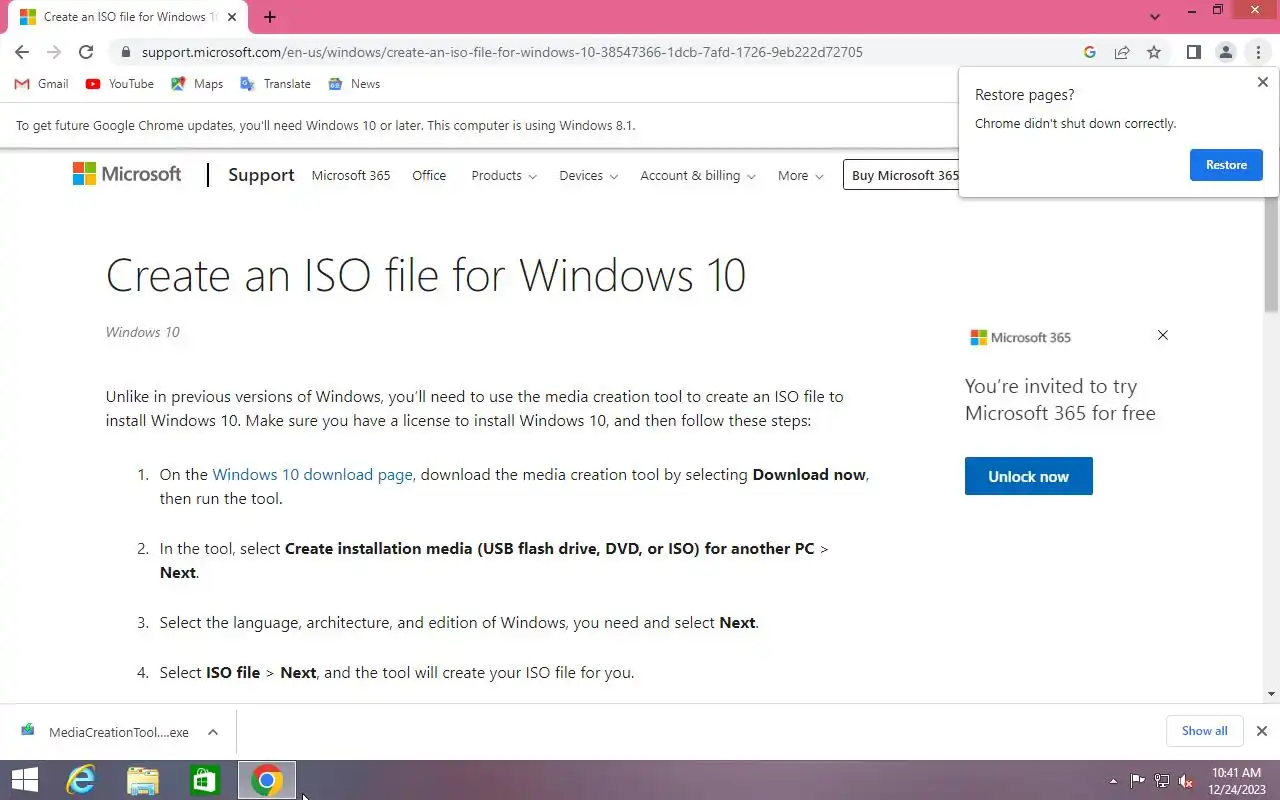Expand the More menu
Viewport: 1280px width, 800px height.
[801, 175]
